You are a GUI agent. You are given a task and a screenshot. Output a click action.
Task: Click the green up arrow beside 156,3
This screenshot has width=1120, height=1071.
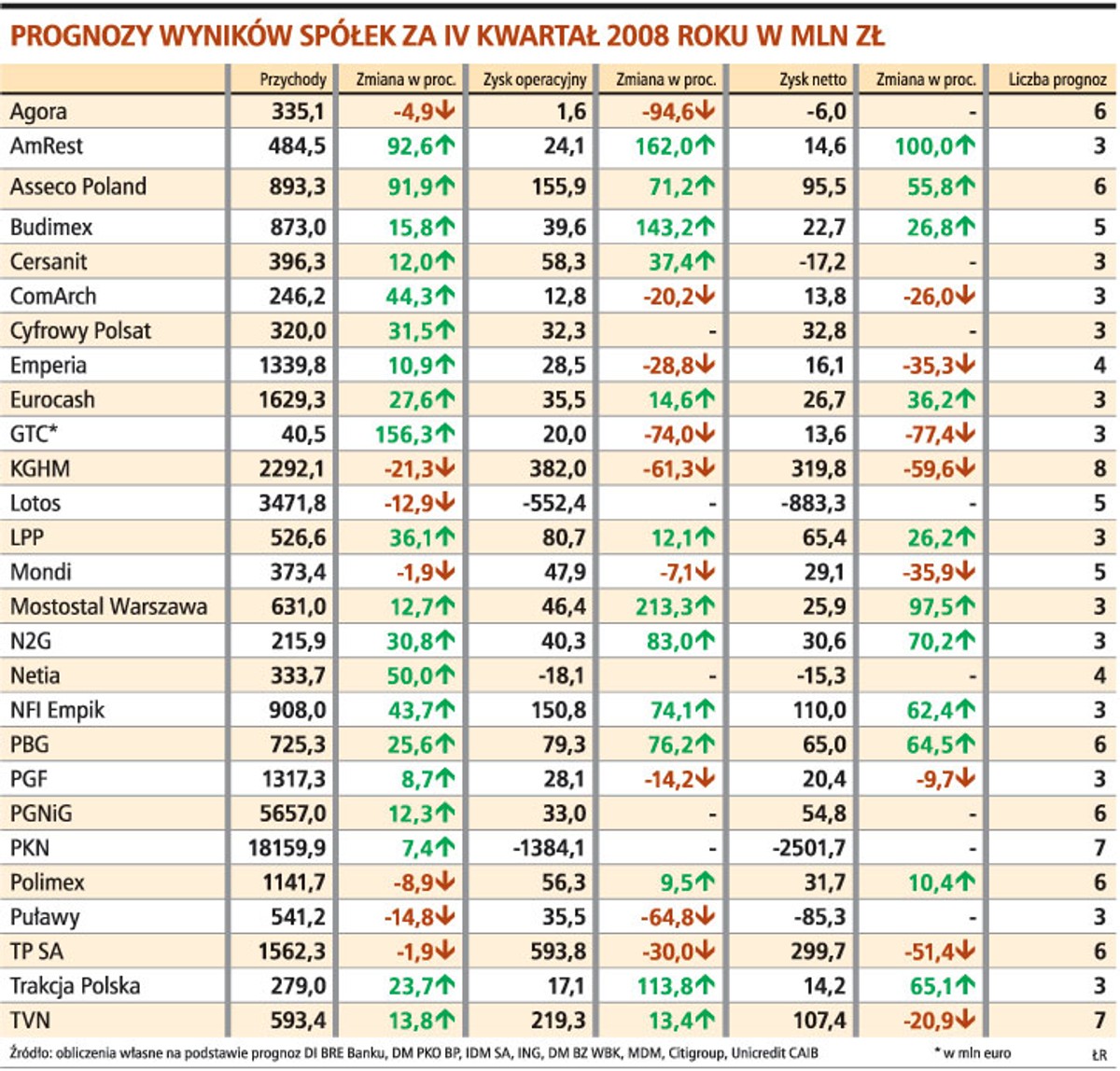(x=444, y=434)
